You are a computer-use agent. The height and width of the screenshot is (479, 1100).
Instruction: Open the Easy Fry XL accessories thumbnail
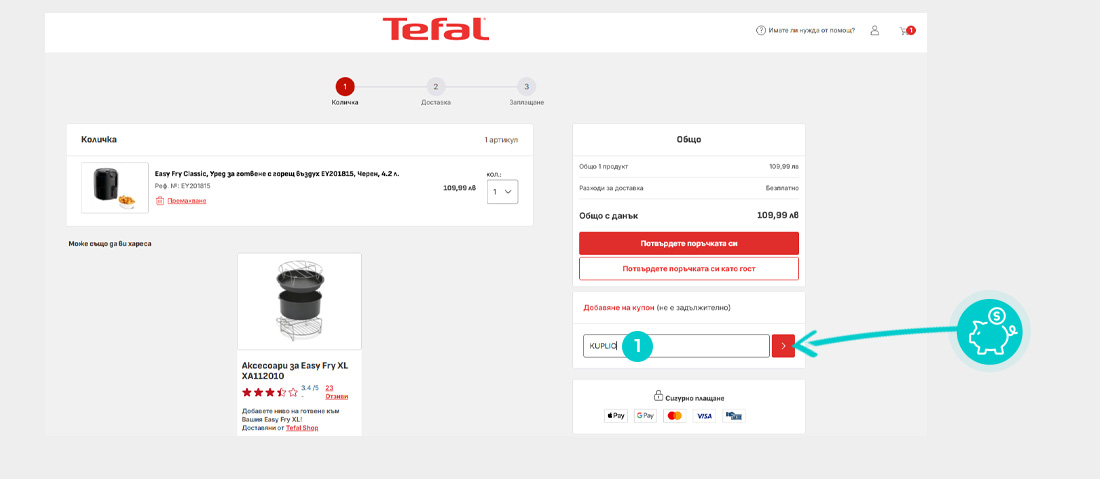pos(299,301)
